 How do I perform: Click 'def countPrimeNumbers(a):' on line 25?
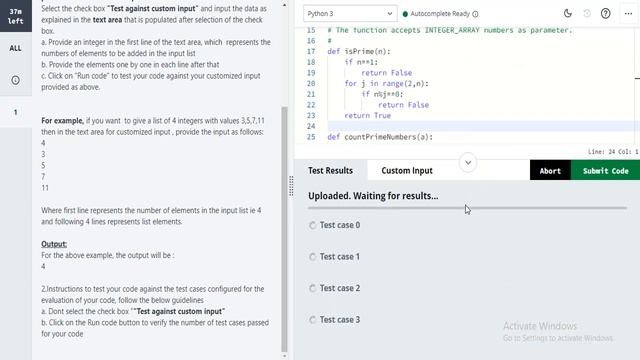[x=380, y=137]
